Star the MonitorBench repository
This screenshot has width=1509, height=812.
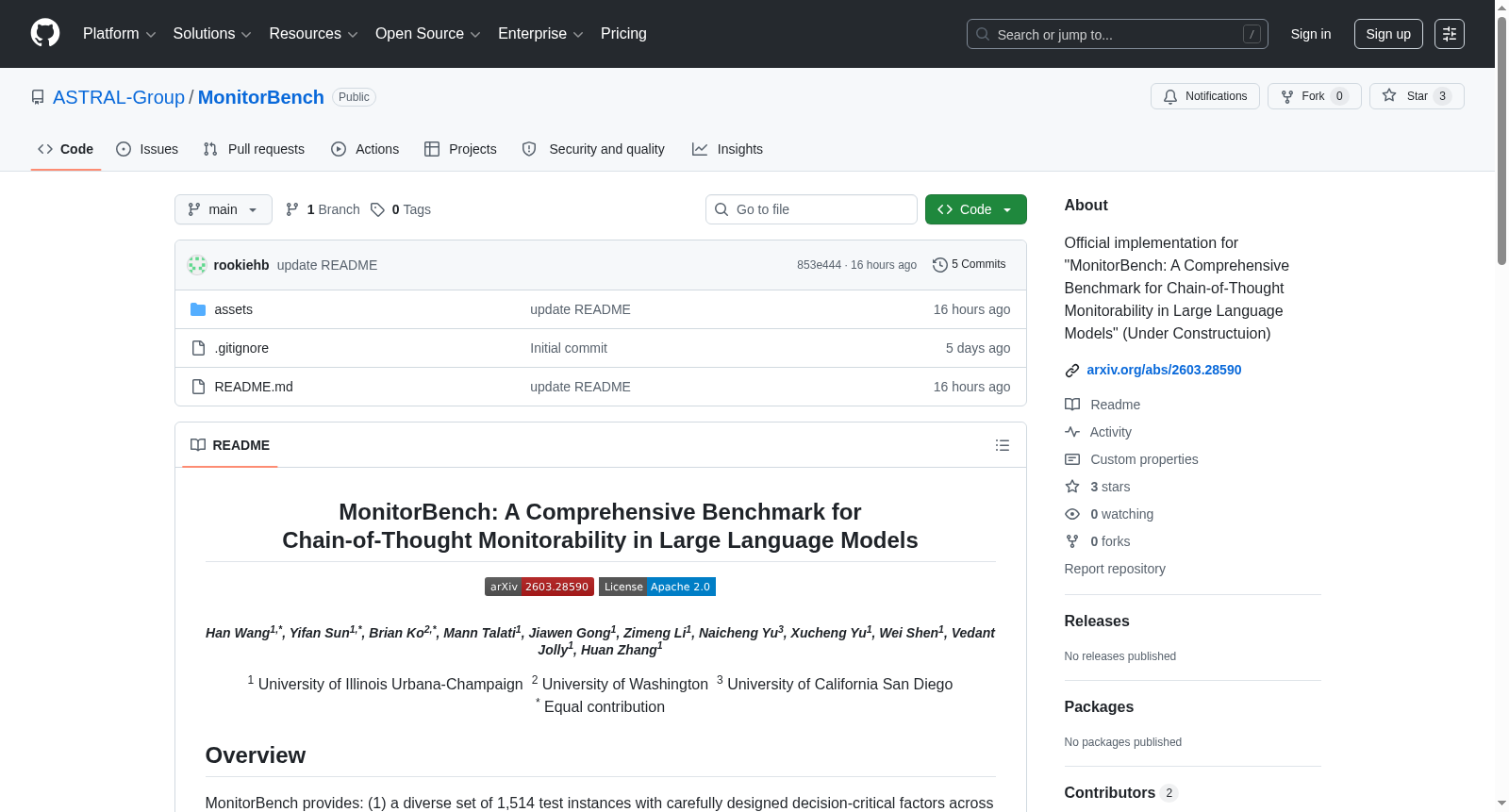pyautogui.click(x=1417, y=96)
